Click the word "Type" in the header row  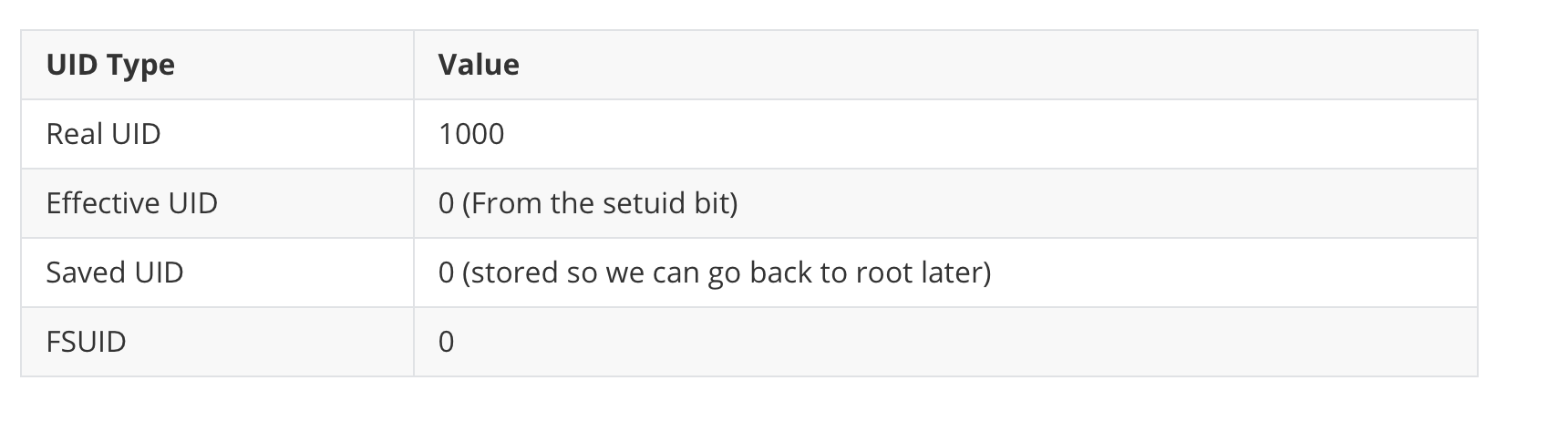point(139,65)
